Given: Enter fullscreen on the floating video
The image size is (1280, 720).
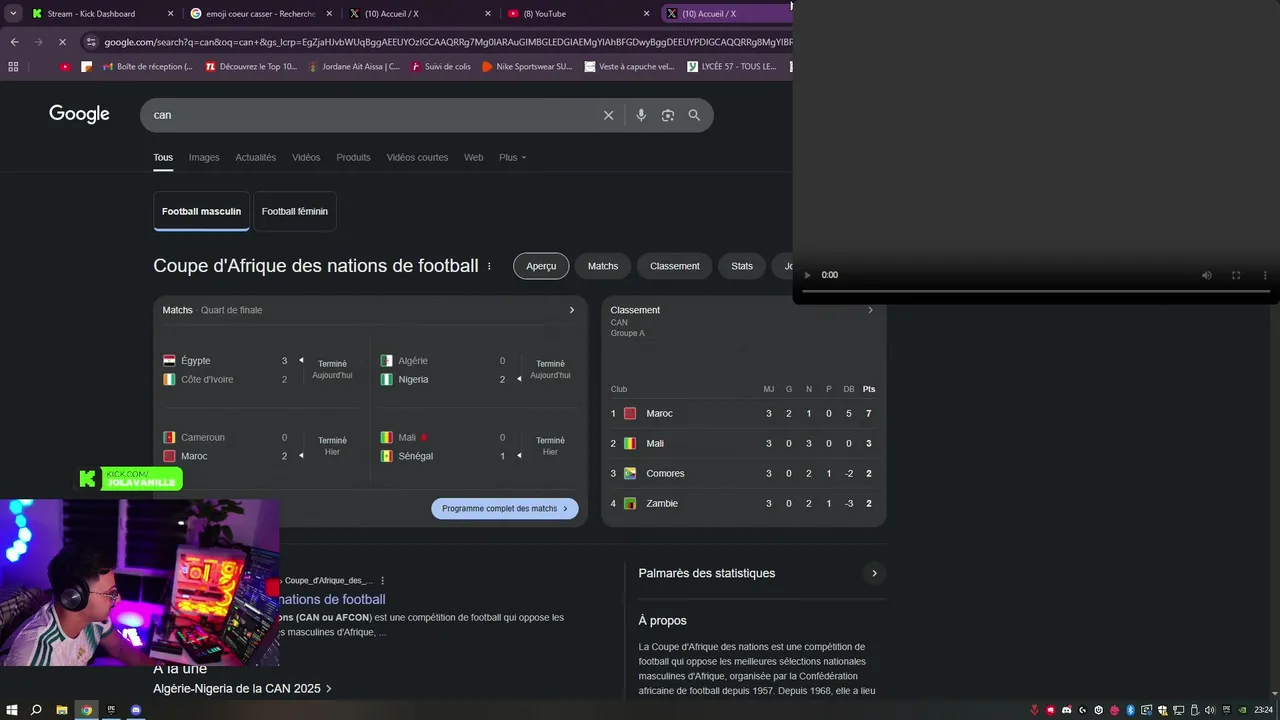Looking at the screenshot, I should coord(1236,275).
